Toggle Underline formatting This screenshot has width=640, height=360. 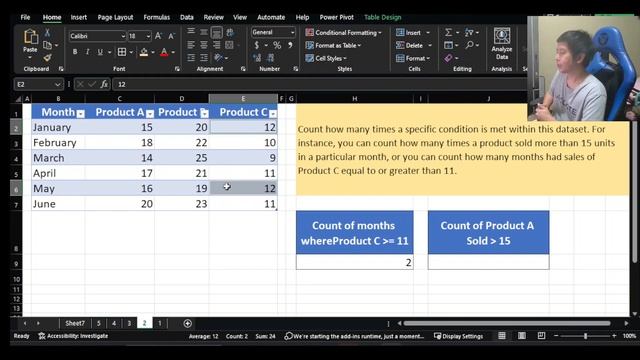pyautogui.click(x=100, y=52)
